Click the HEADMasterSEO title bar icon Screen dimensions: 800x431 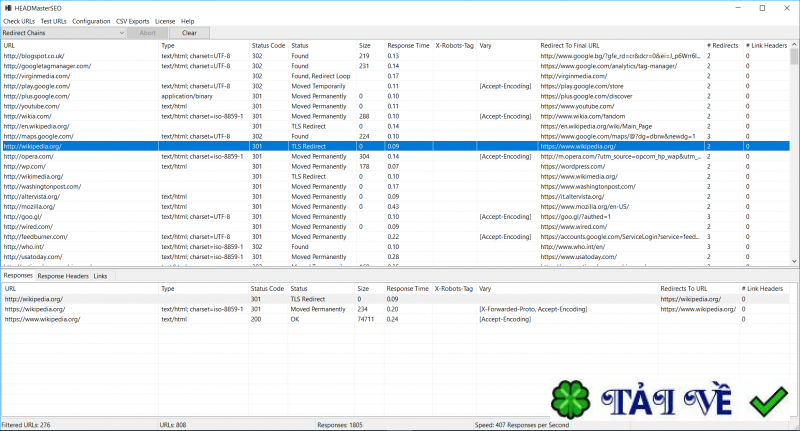pos(8,8)
